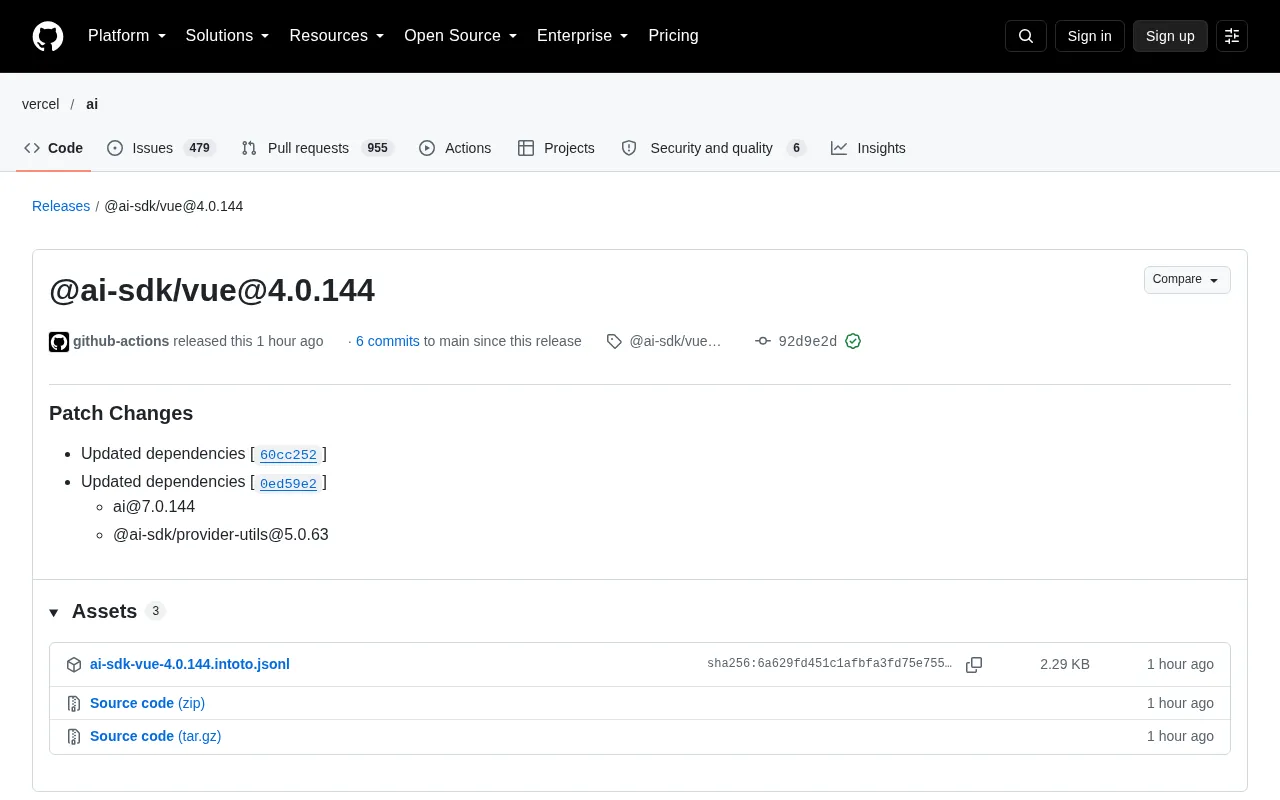This screenshot has height=800, width=1280.
Task: Click the Sign in button
Action: pos(1089,36)
